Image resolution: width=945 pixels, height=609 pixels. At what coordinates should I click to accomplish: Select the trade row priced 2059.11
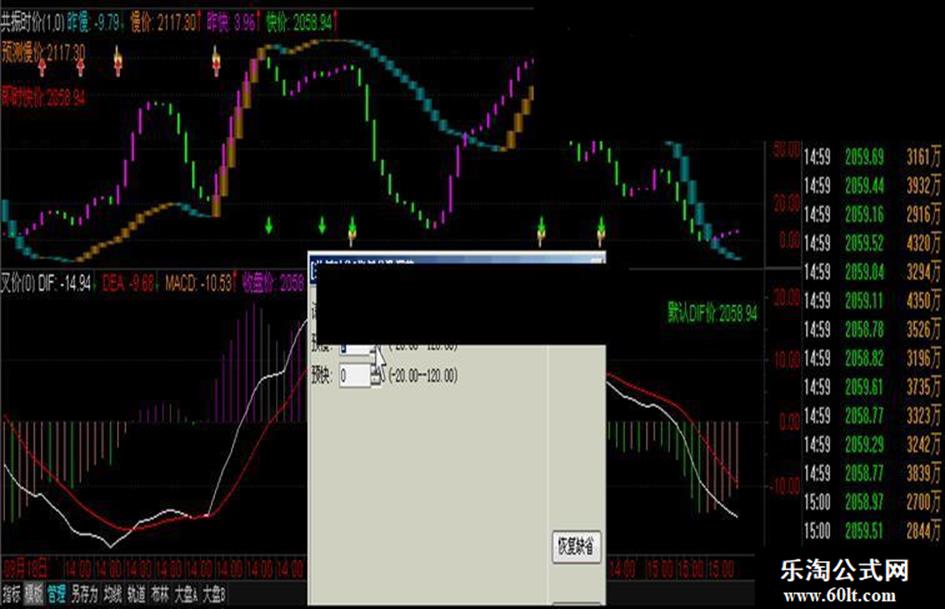(x=872, y=301)
